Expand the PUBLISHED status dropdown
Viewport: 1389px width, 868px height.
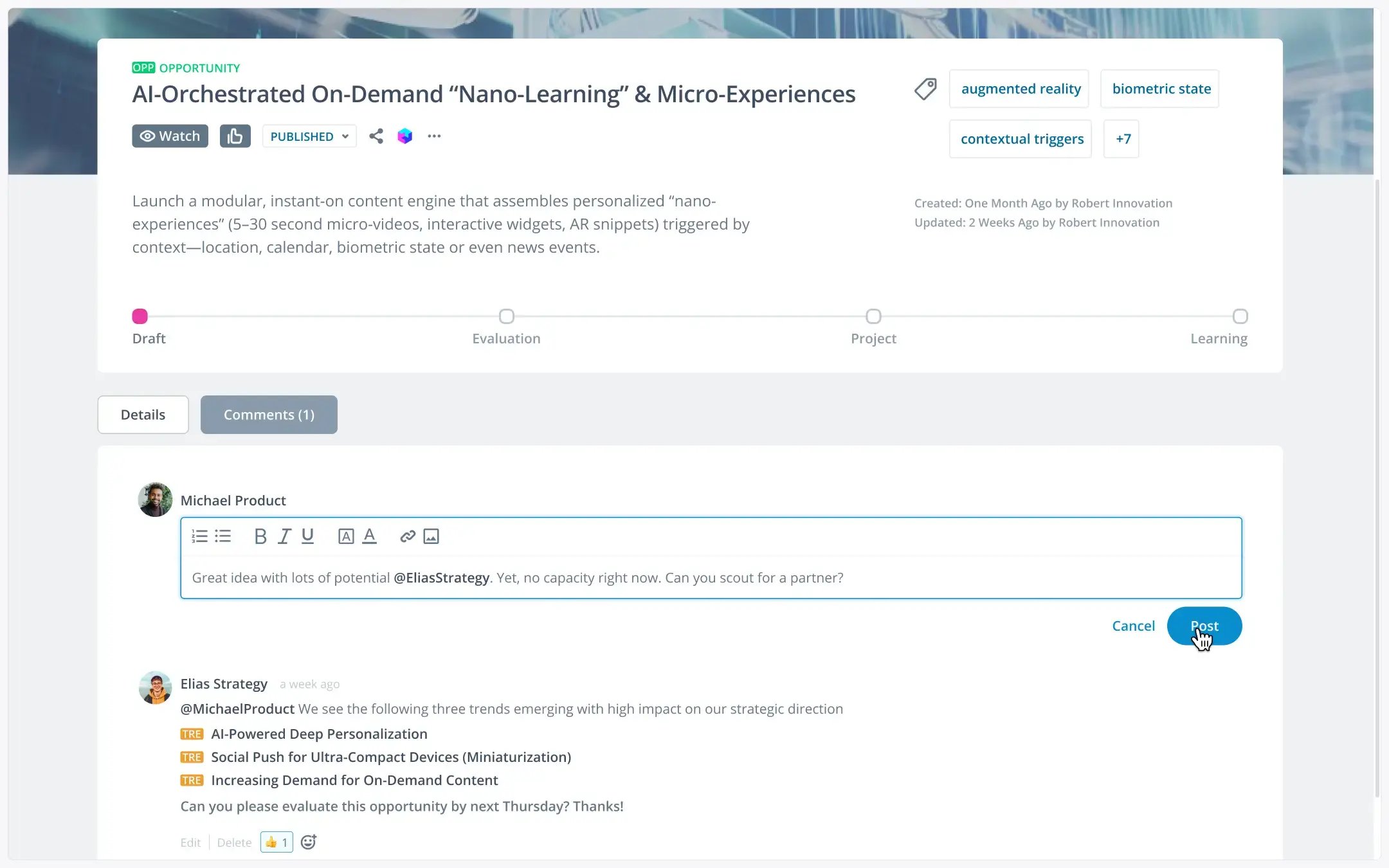coord(309,136)
